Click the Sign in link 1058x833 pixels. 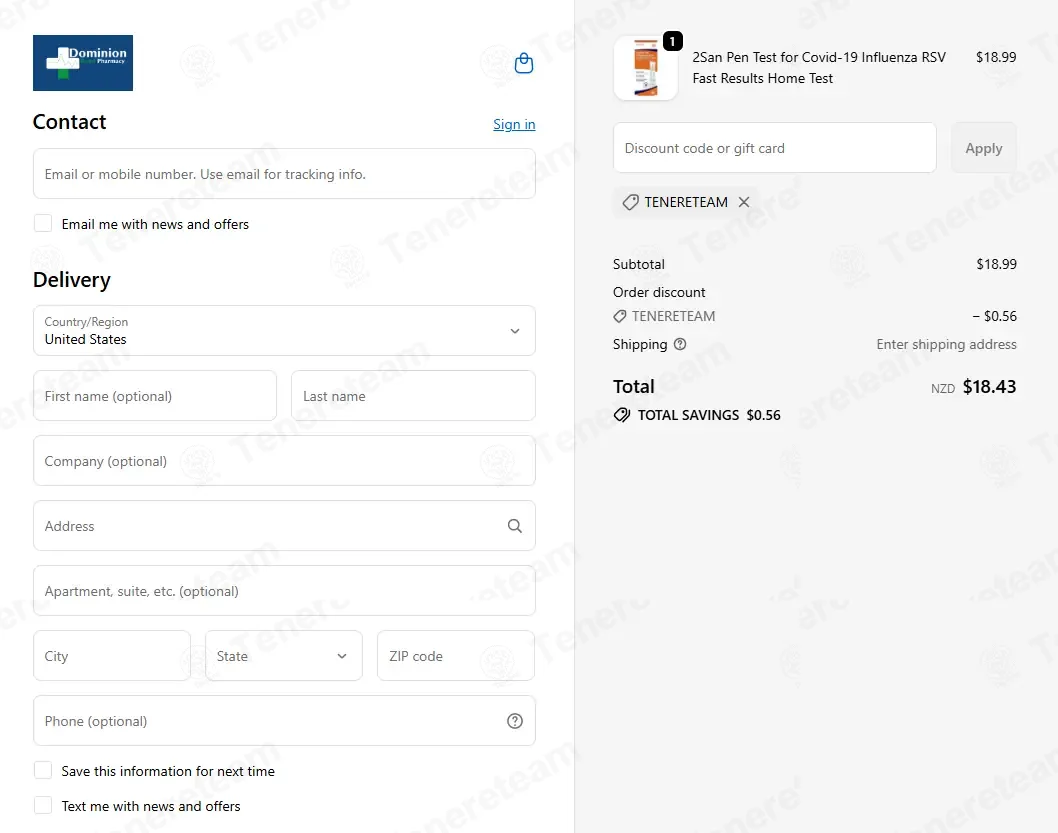(514, 124)
